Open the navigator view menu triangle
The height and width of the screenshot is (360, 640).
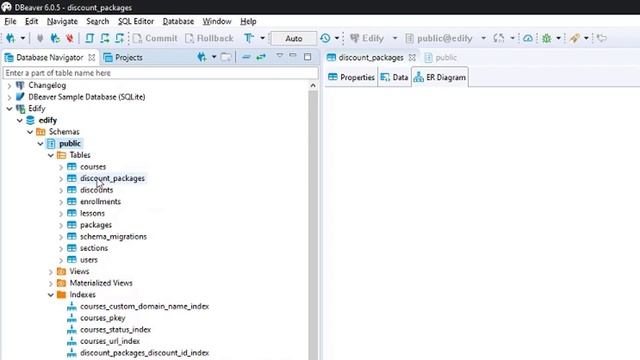coord(280,55)
